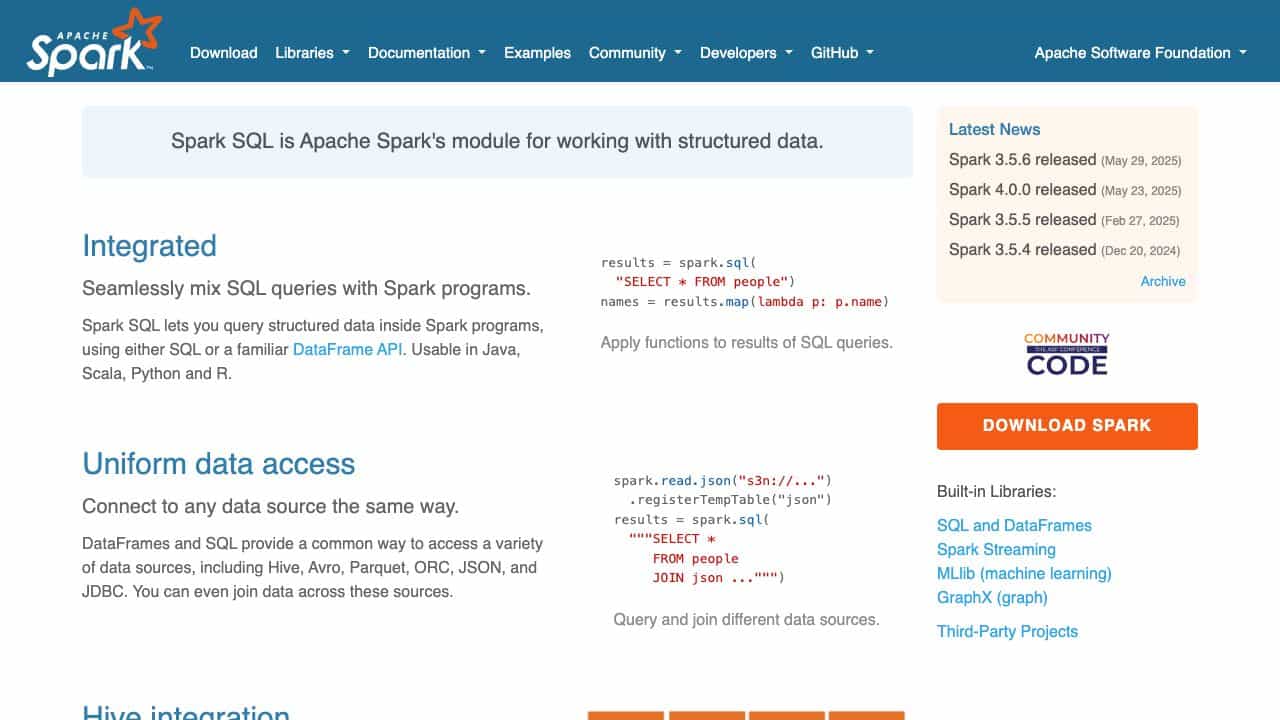Viewport: 1280px width, 720px height.
Task: Open the Spark Streaming library link
Action: point(996,549)
